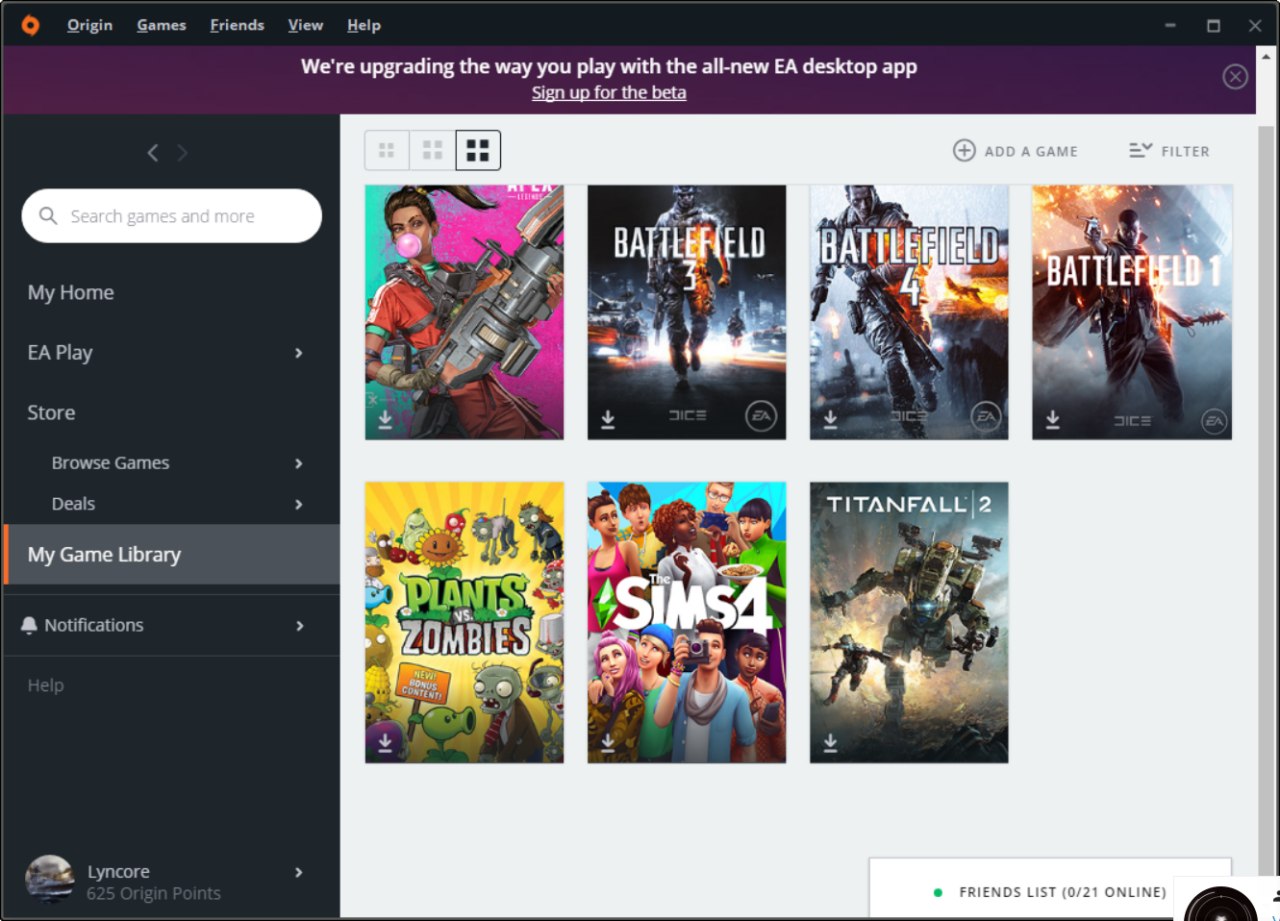The width and height of the screenshot is (1280, 921).
Task: Click the search games input field
Action: 172,216
